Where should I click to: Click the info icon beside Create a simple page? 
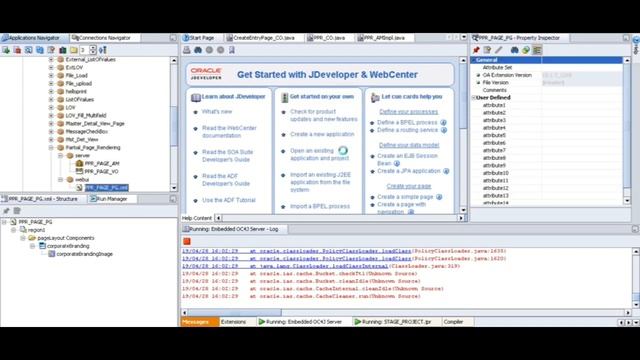[x=439, y=197]
